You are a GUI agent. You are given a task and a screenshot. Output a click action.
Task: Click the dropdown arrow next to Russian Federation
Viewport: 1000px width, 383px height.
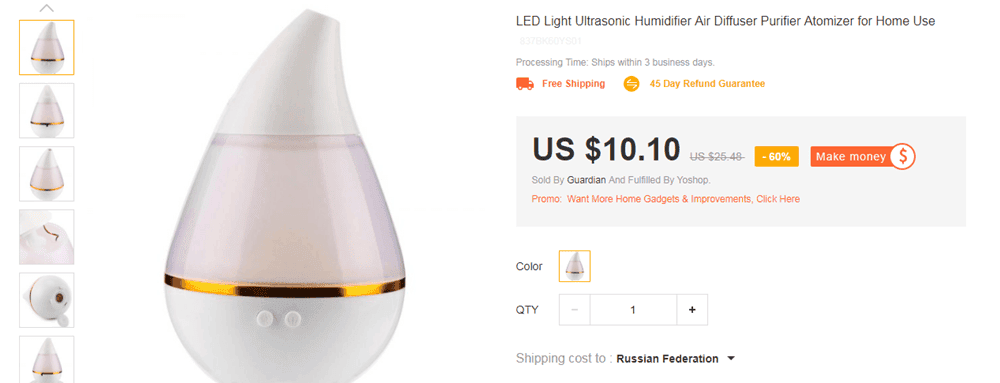(x=731, y=359)
